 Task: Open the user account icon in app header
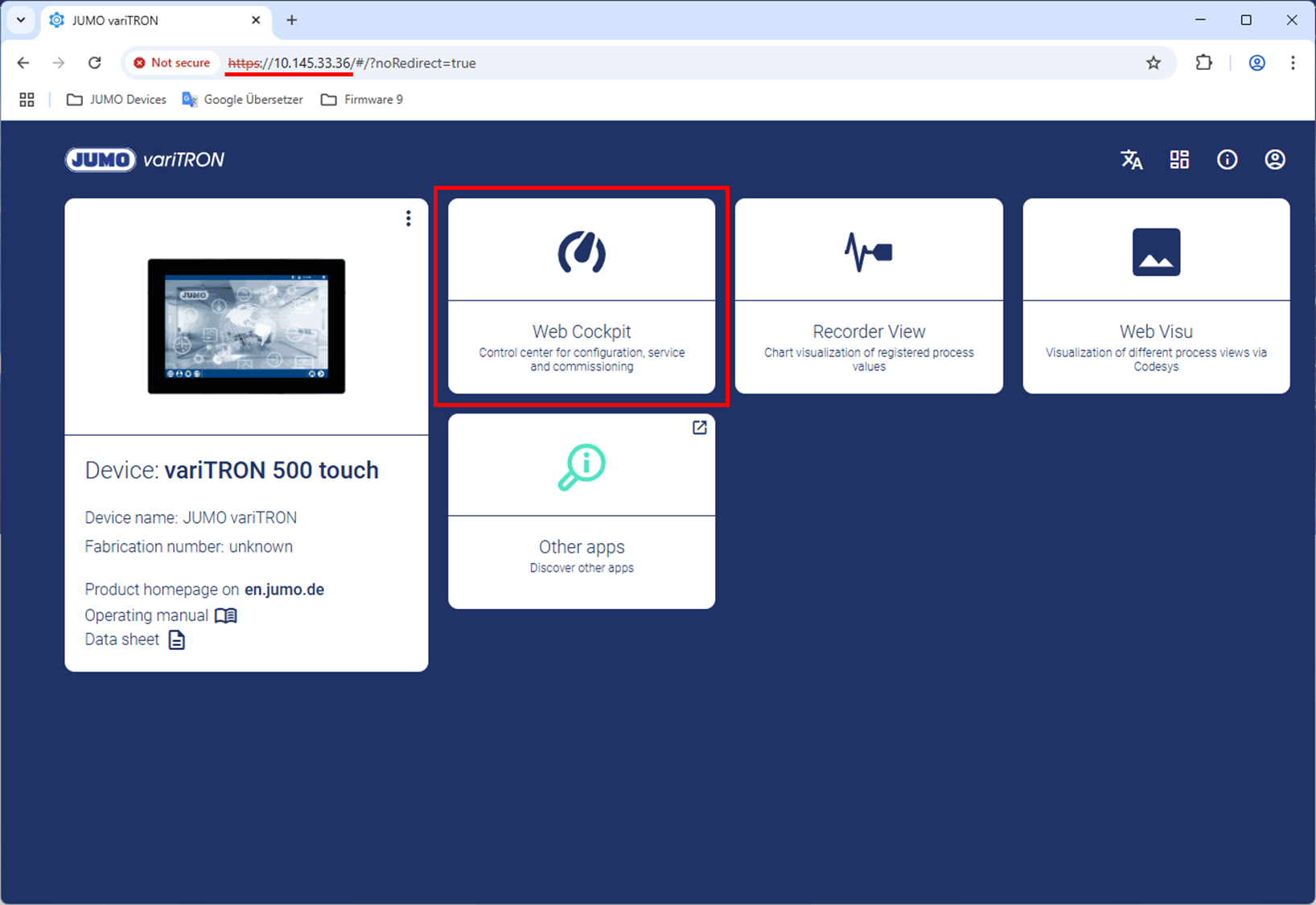click(x=1275, y=159)
